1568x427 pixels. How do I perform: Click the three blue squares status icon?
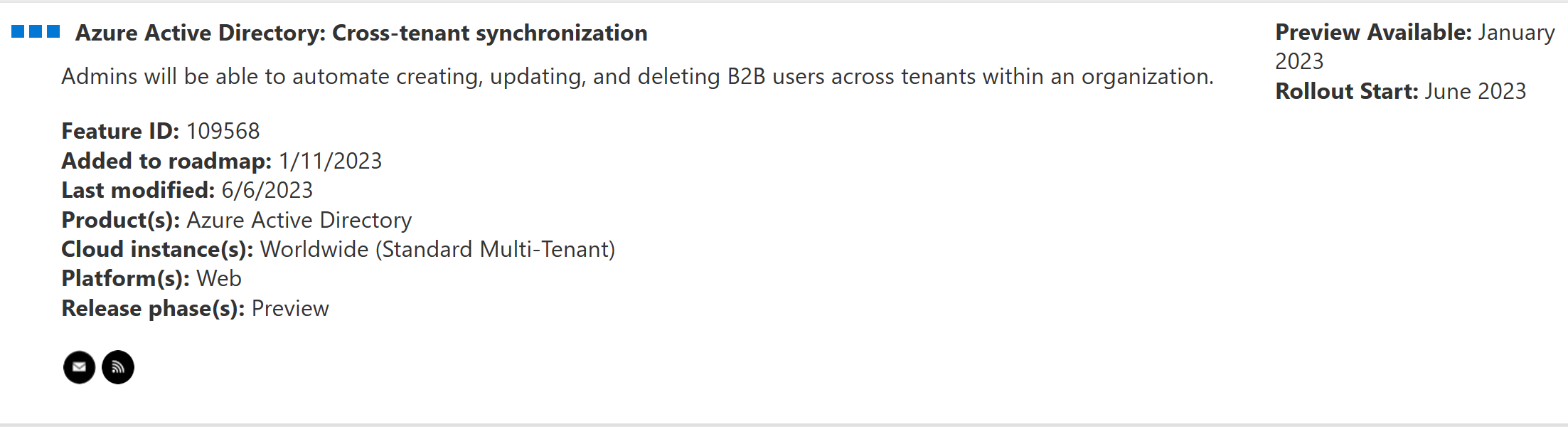(x=36, y=32)
